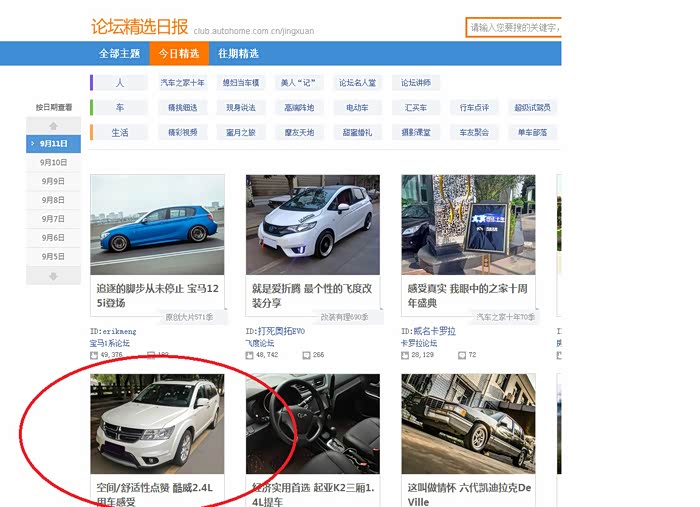Open the 精彩视频 tag

click(183, 133)
